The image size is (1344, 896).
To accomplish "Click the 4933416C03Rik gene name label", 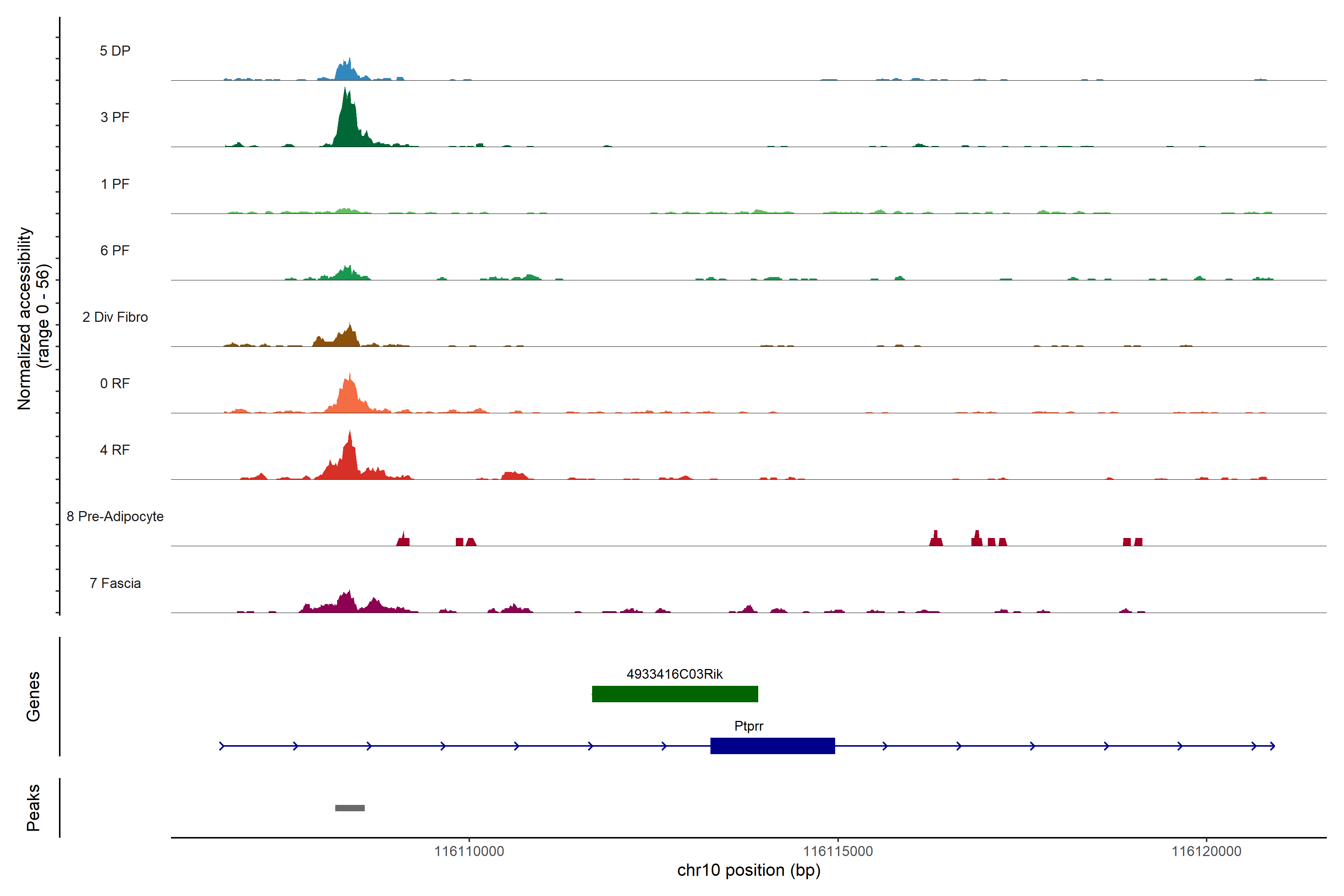I will point(674,674).
